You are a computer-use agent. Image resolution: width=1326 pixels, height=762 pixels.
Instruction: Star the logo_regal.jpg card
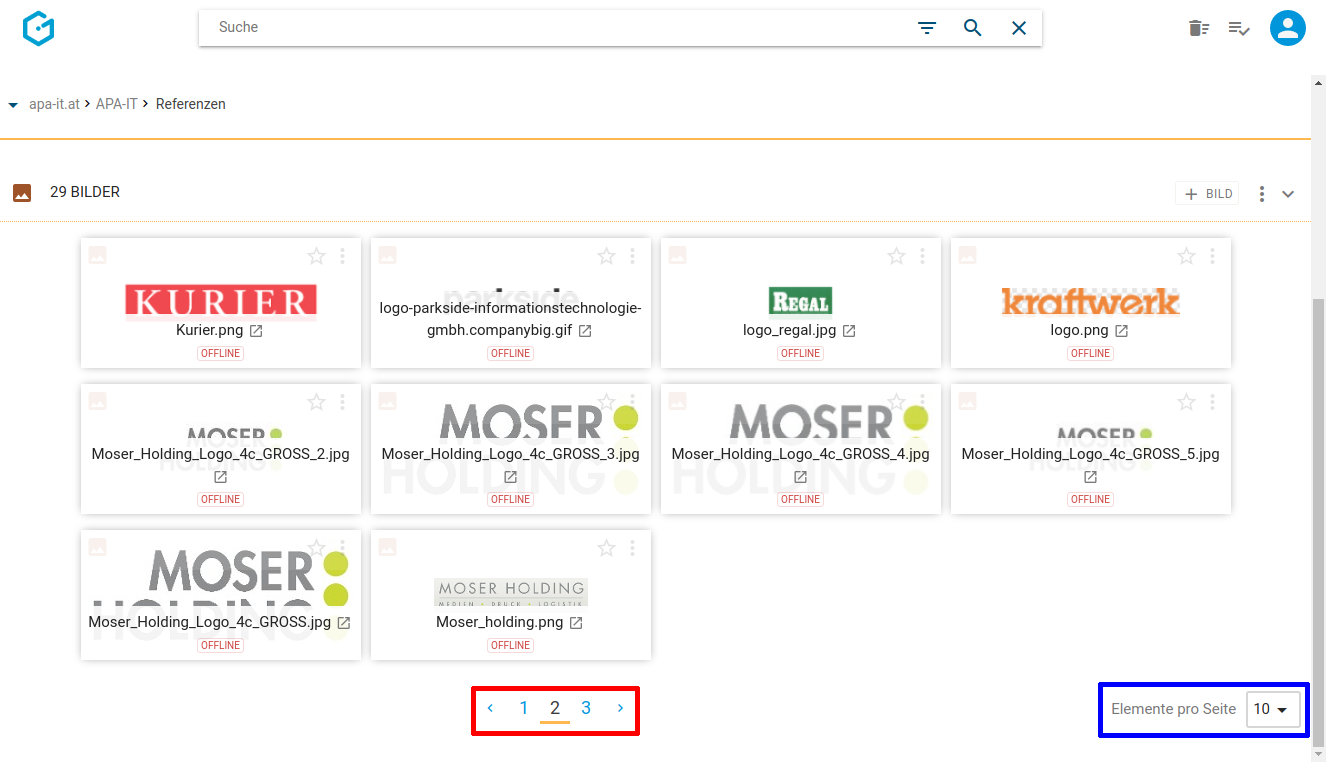tap(896, 256)
